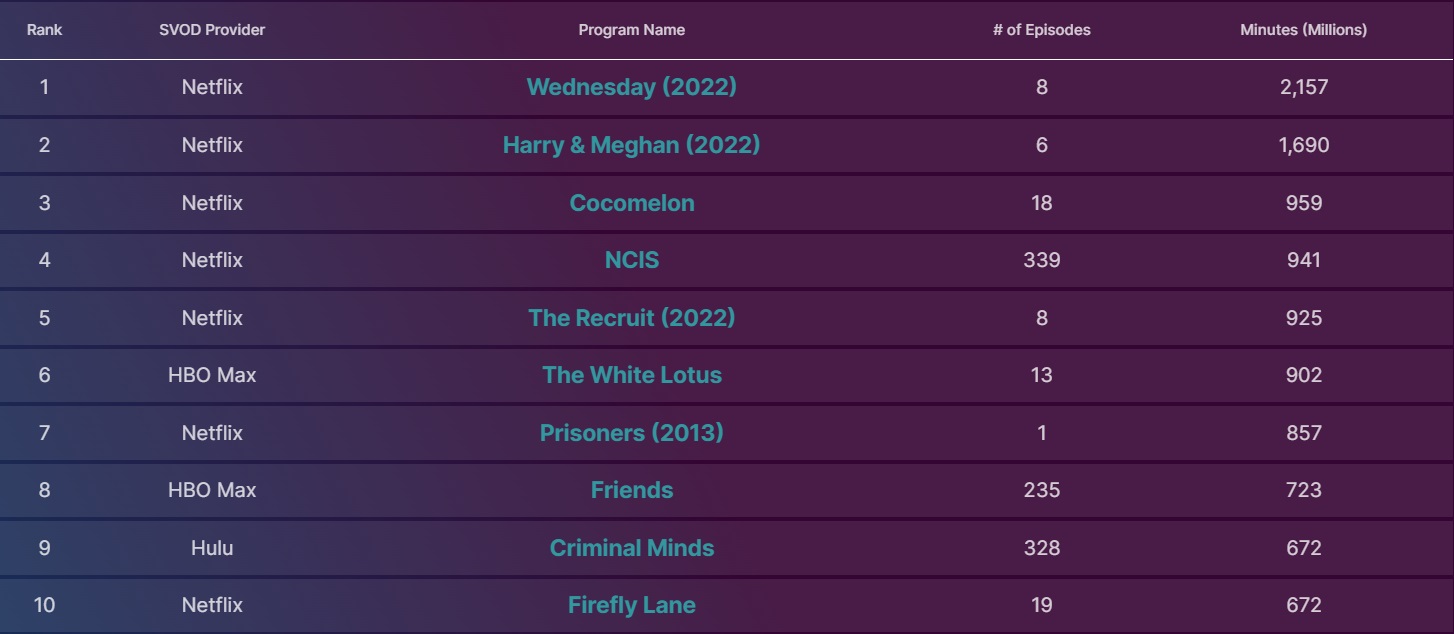The image size is (1454, 634).
Task: Select The Recruit (2022) title
Action: [631, 318]
